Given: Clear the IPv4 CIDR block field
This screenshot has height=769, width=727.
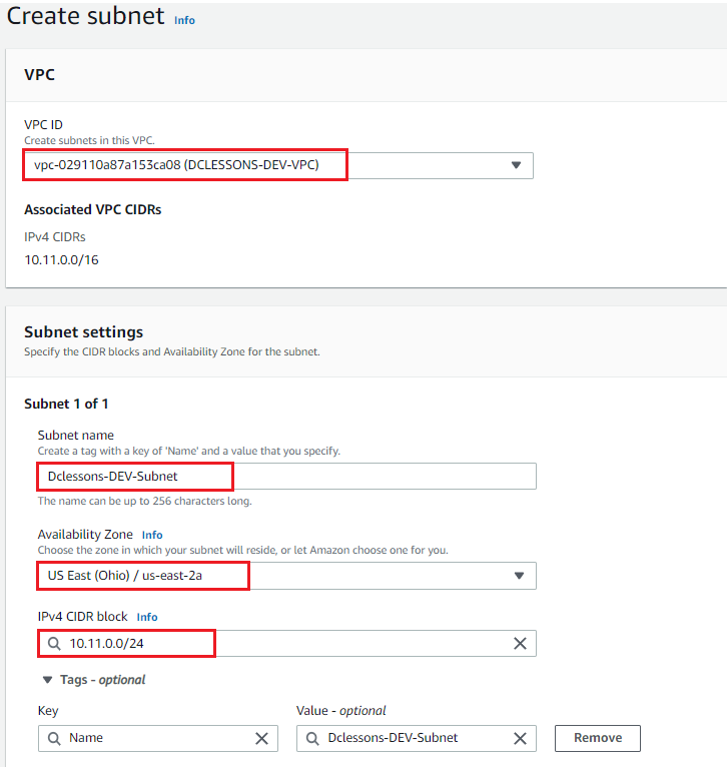Looking at the screenshot, I should click(x=520, y=643).
